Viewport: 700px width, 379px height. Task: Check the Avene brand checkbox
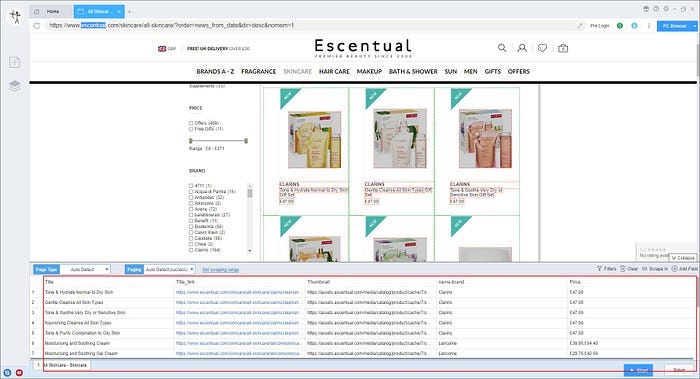pos(191,209)
